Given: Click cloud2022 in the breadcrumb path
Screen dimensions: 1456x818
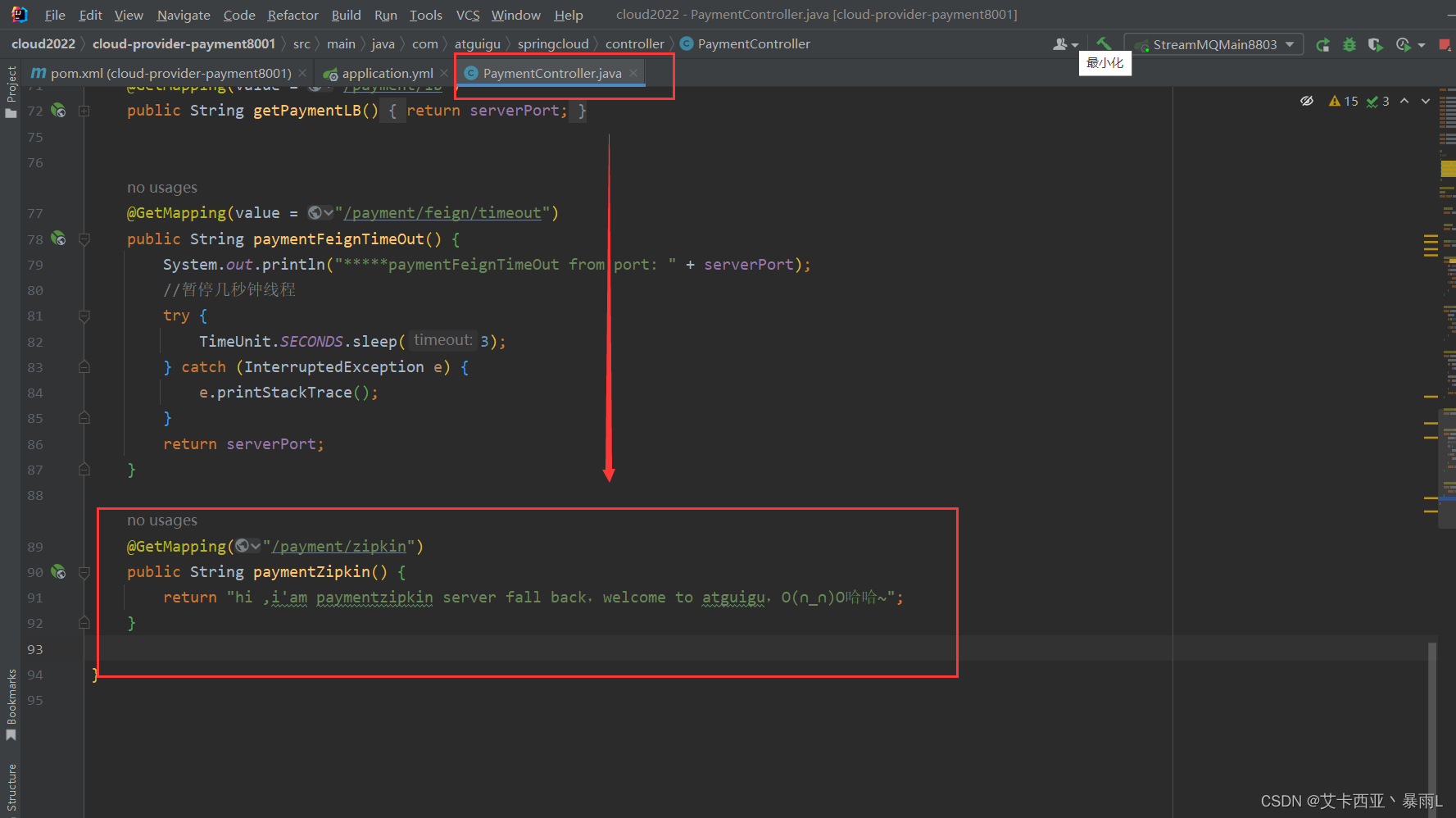Looking at the screenshot, I should pyautogui.click(x=43, y=43).
